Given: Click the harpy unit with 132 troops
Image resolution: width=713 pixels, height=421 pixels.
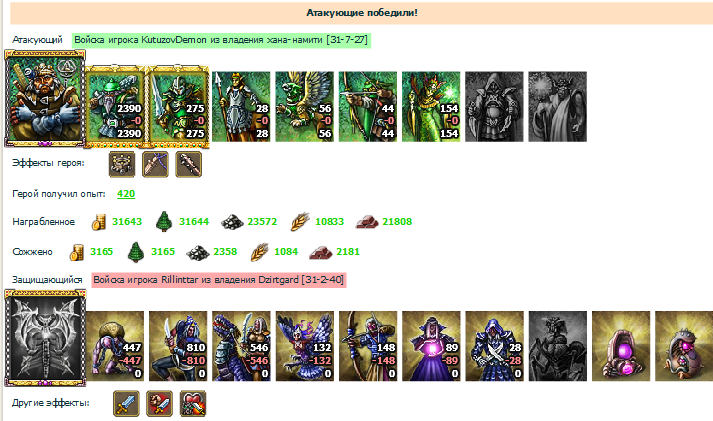Looking at the screenshot, I should pyautogui.click(x=305, y=346).
